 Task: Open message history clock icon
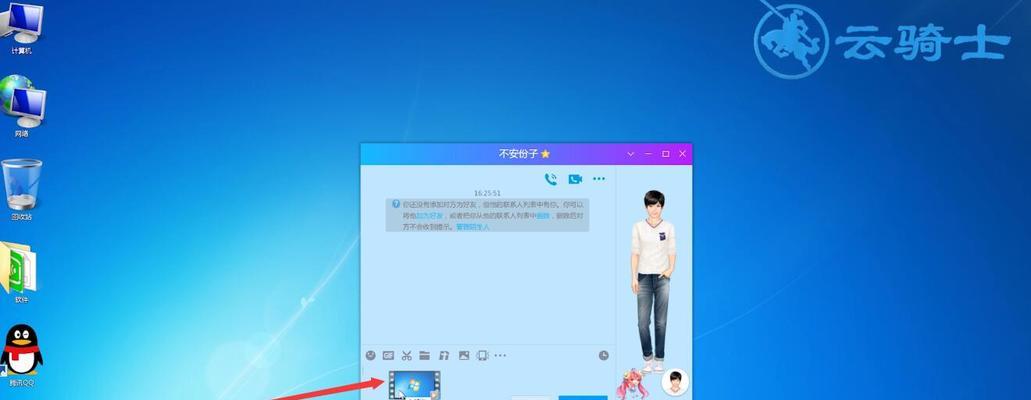click(x=604, y=355)
